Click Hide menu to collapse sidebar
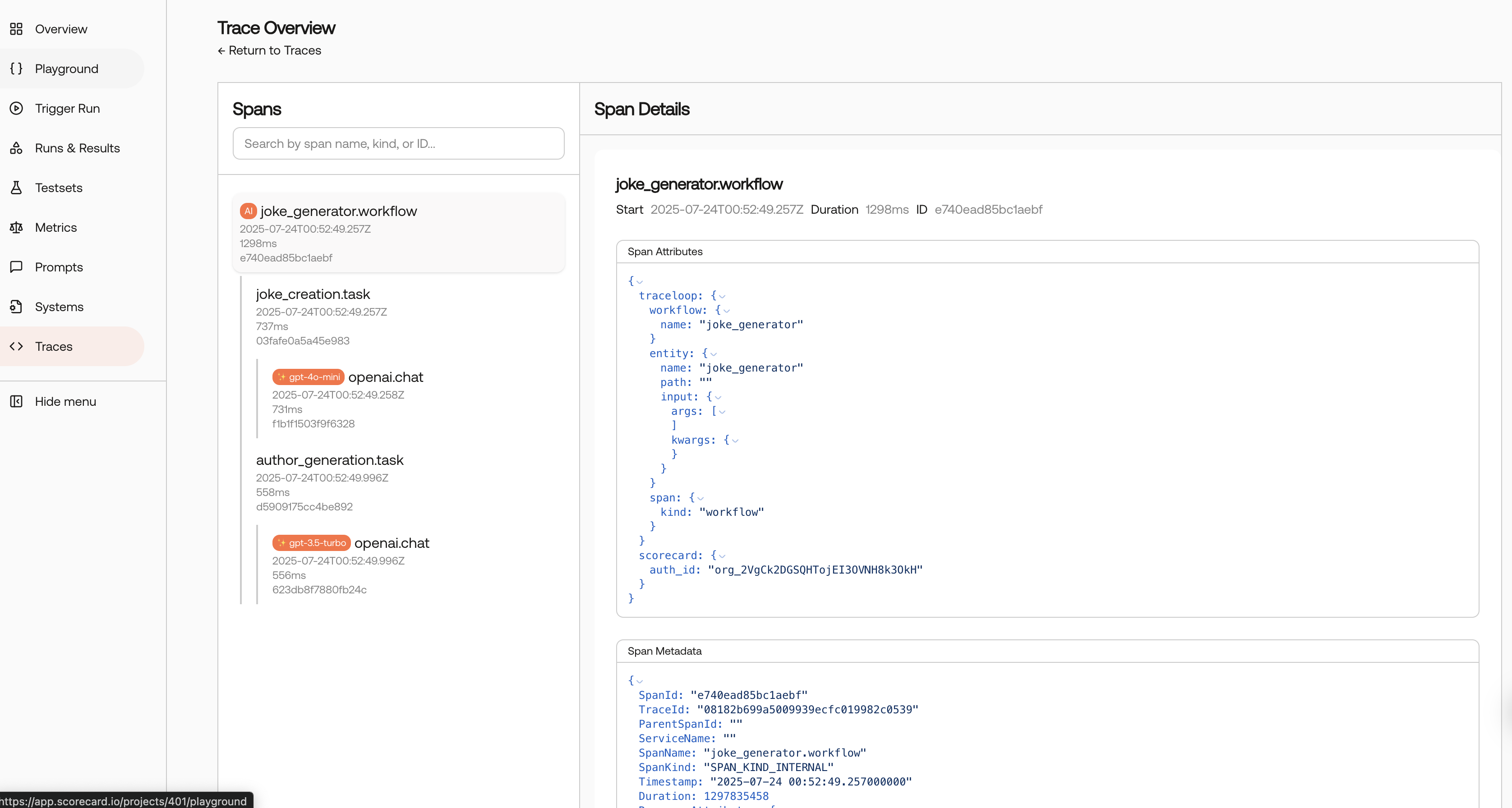1512x808 pixels. [72, 401]
